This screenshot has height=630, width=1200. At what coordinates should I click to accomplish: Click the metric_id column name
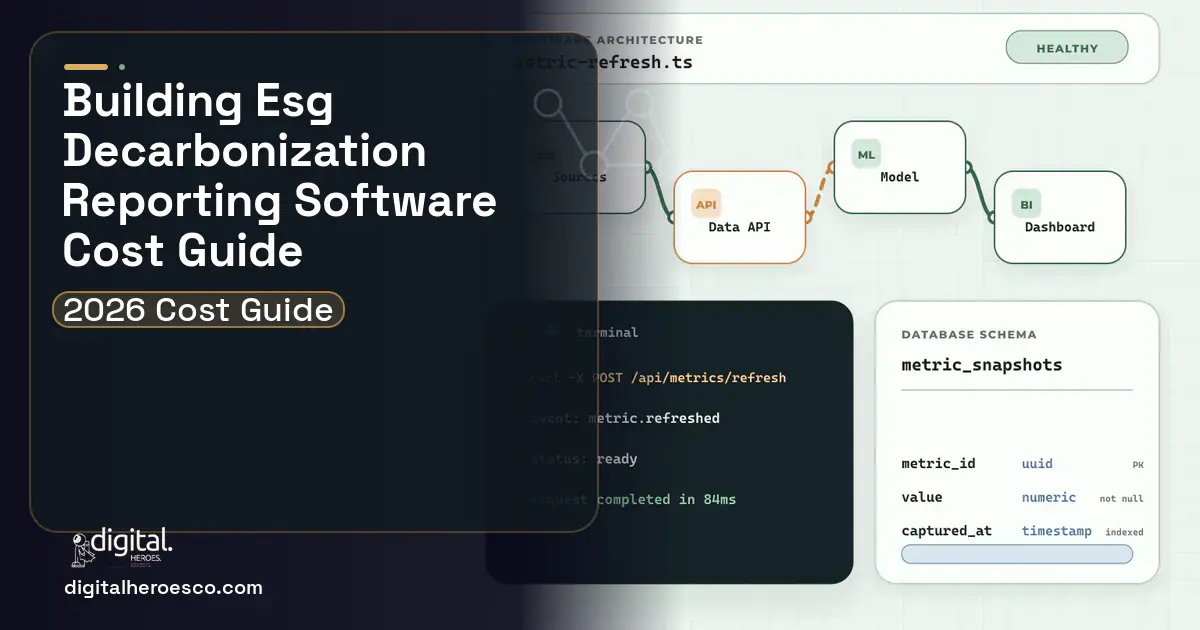point(938,464)
